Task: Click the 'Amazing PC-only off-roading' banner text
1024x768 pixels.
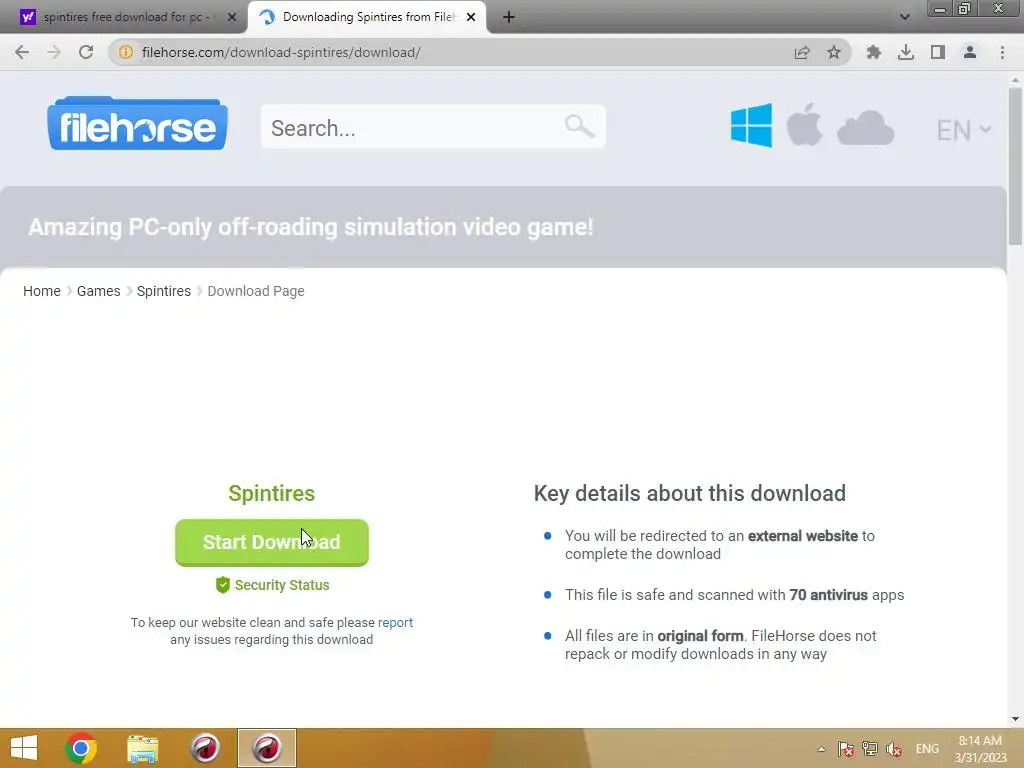Action: coord(311,227)
